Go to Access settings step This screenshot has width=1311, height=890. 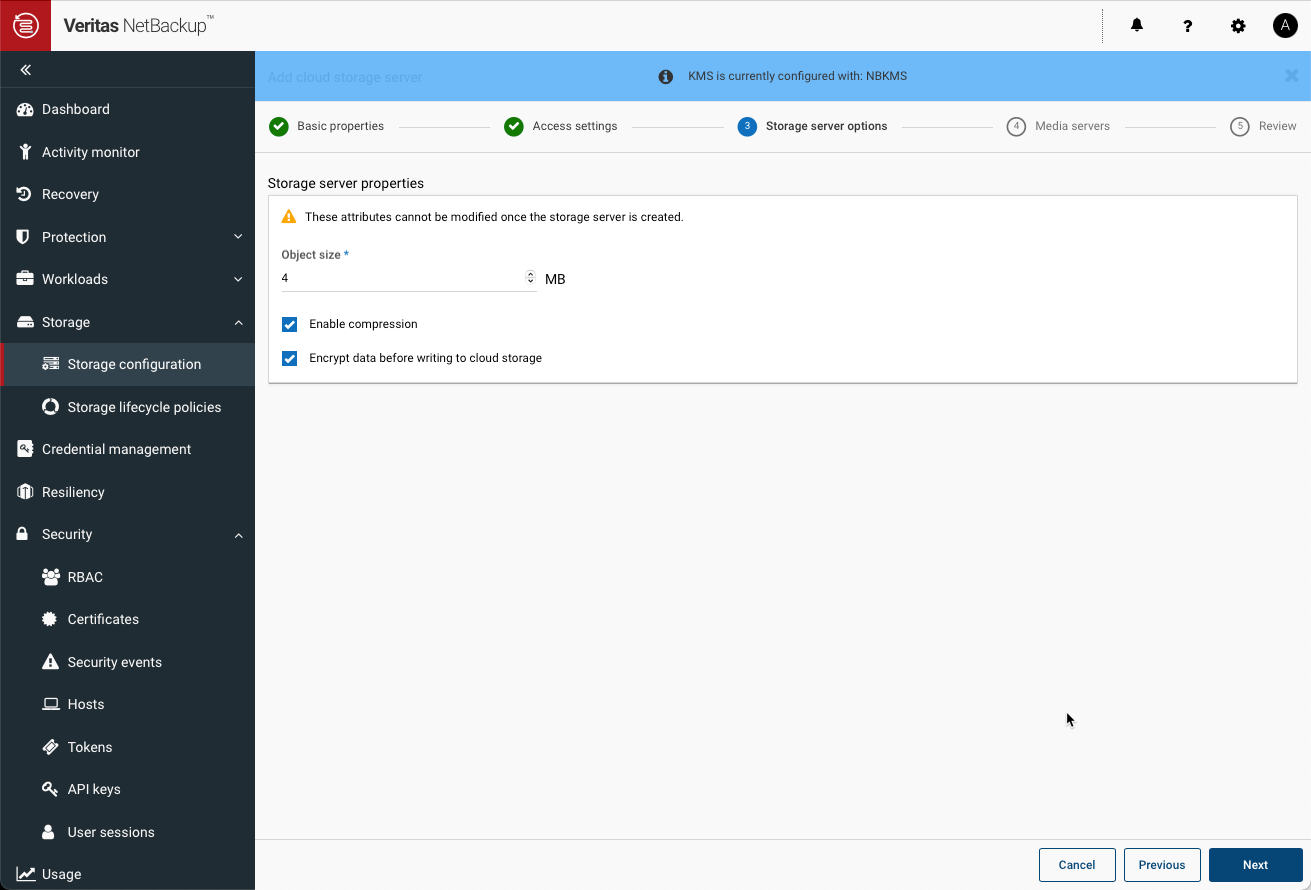click(x=560, y=127)
